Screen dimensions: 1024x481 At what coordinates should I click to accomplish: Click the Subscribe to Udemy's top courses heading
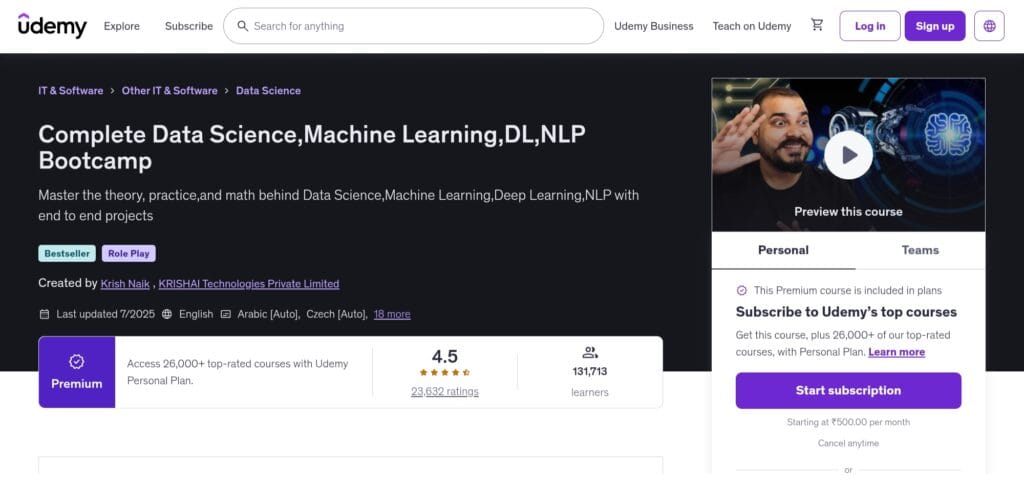(846, 312)
